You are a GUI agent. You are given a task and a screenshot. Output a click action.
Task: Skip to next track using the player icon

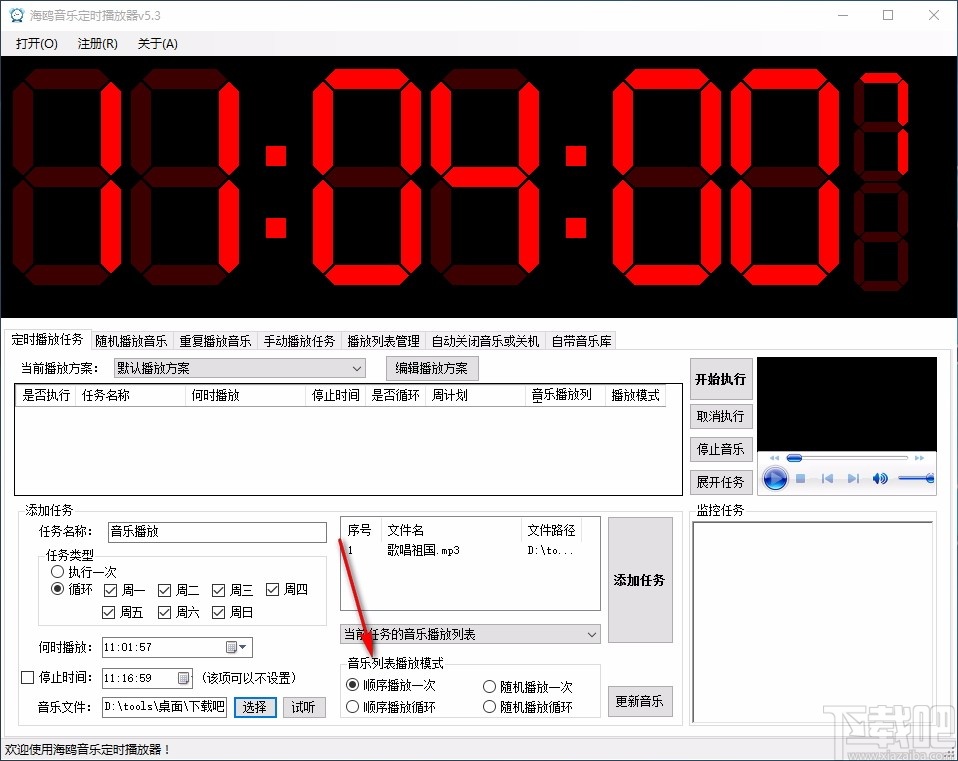pos(854,478)
